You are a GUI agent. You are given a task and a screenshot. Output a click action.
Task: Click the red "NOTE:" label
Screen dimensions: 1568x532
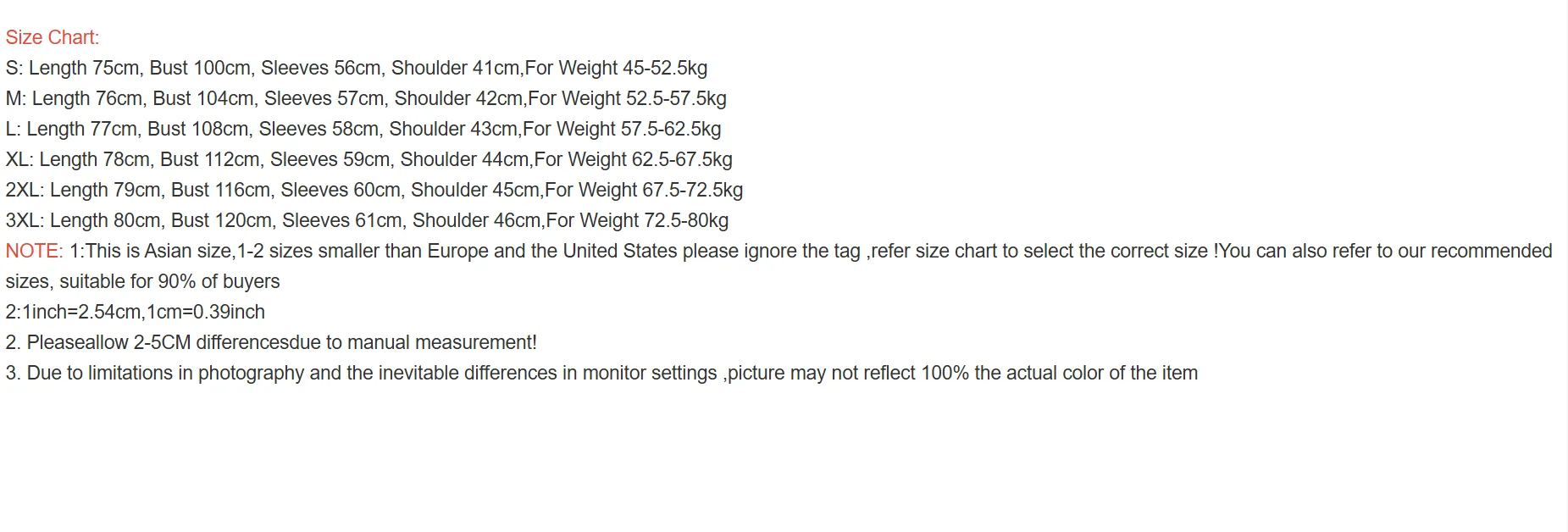pyautogui.click(x=34, y=251)
